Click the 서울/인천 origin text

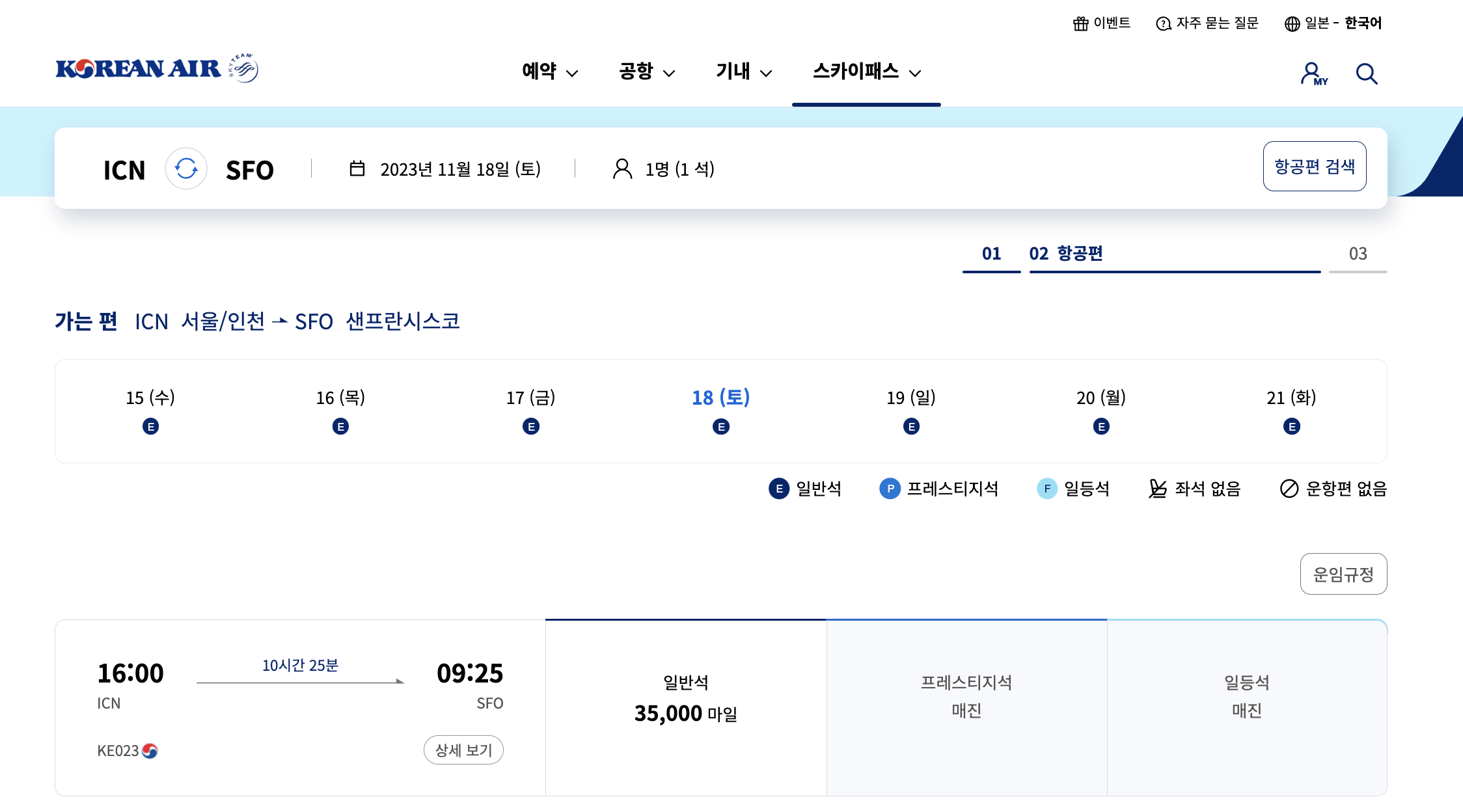(223, 321)
